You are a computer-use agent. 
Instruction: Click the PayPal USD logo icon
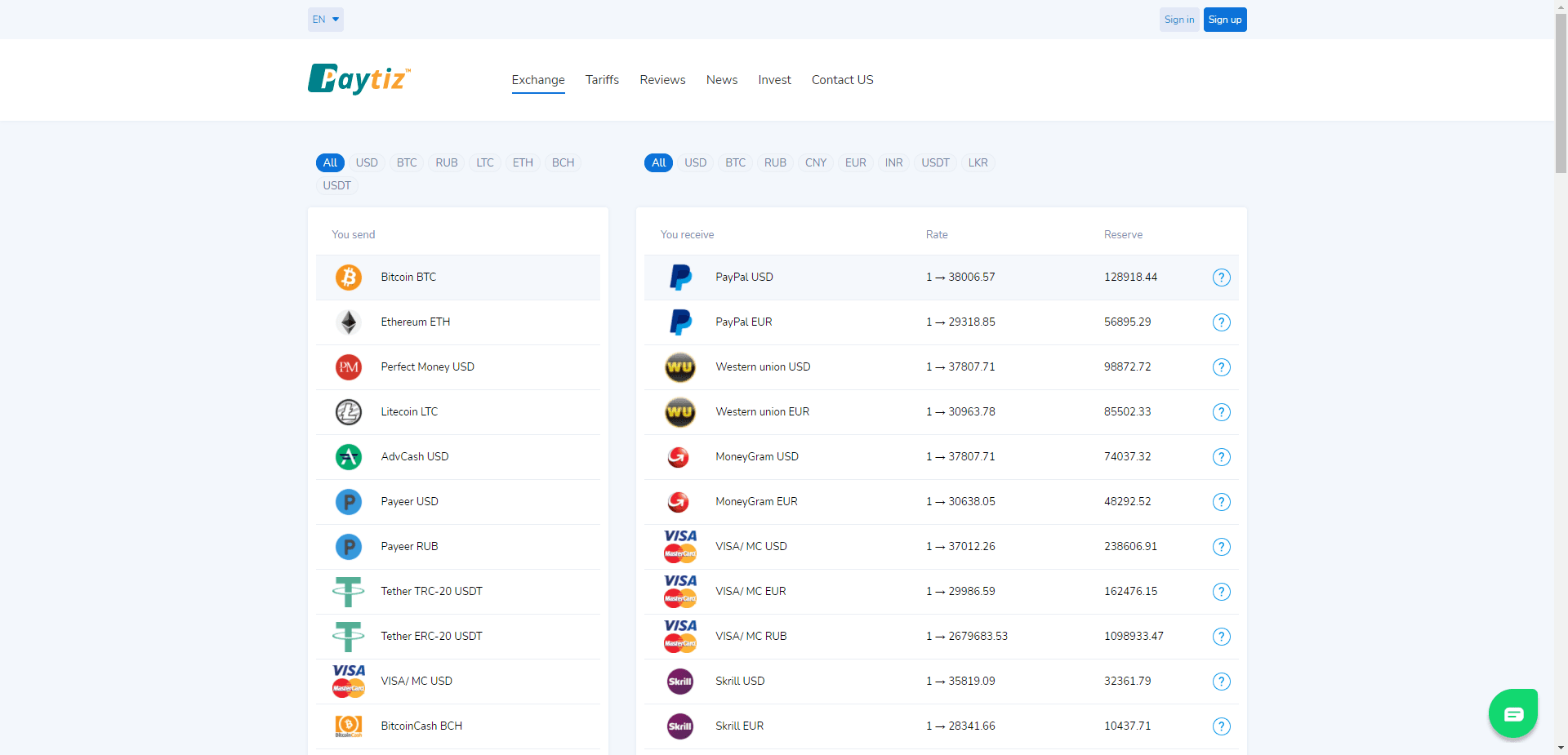[x=680, y=278]
